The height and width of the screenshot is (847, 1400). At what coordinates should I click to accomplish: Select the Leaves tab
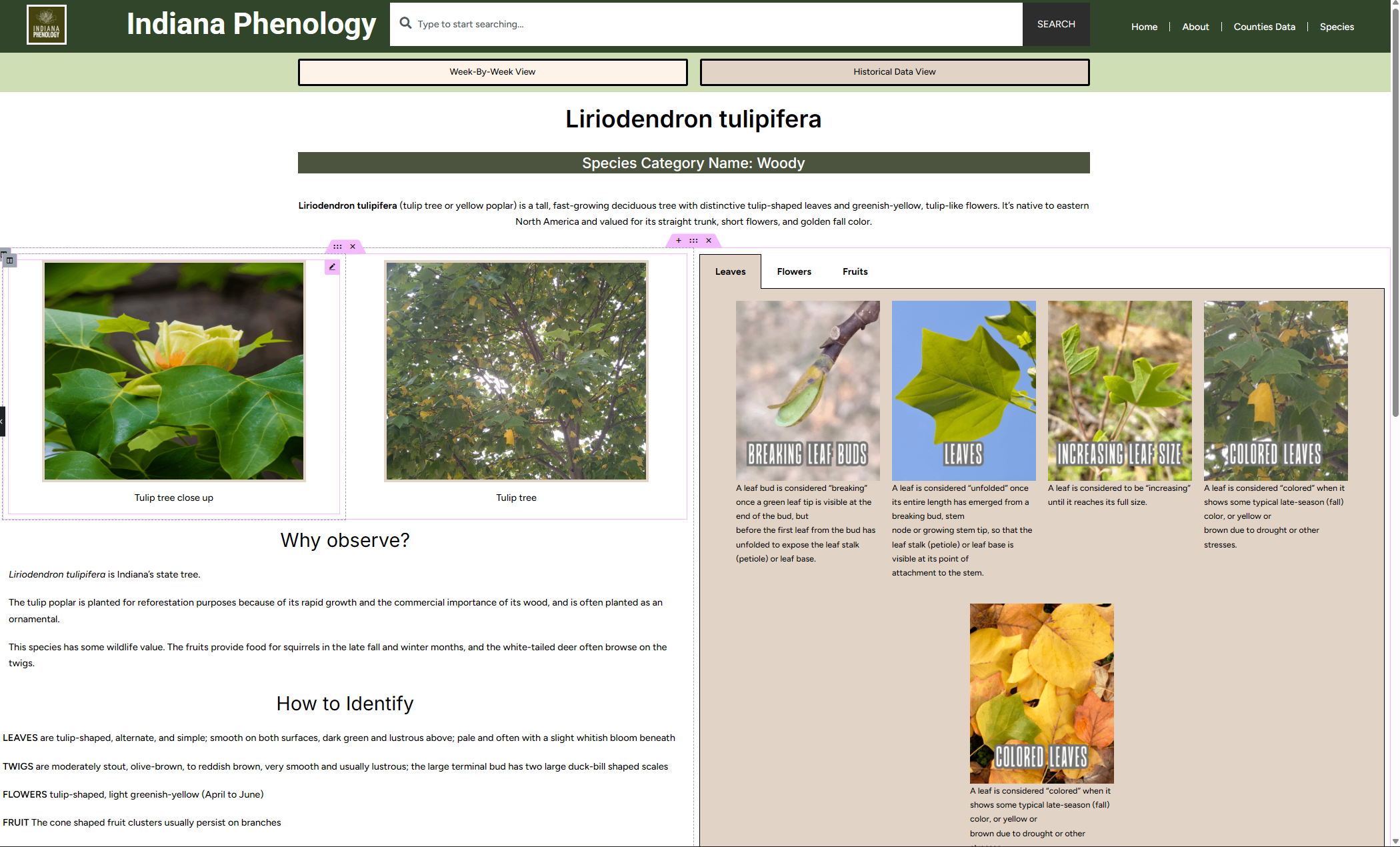click(x=730, y=271)
